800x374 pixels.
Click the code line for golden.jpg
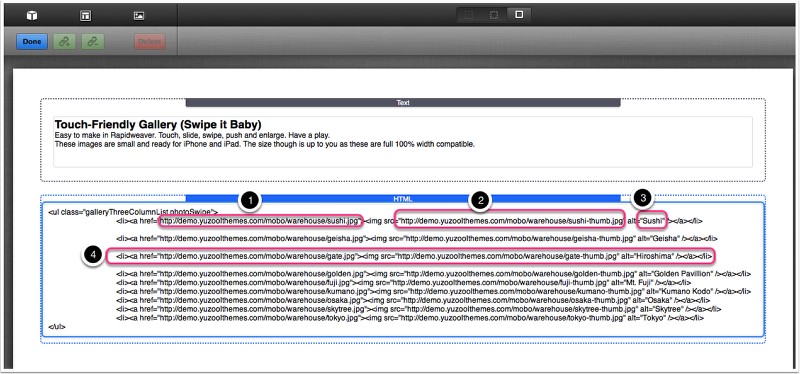click(433, 274)
